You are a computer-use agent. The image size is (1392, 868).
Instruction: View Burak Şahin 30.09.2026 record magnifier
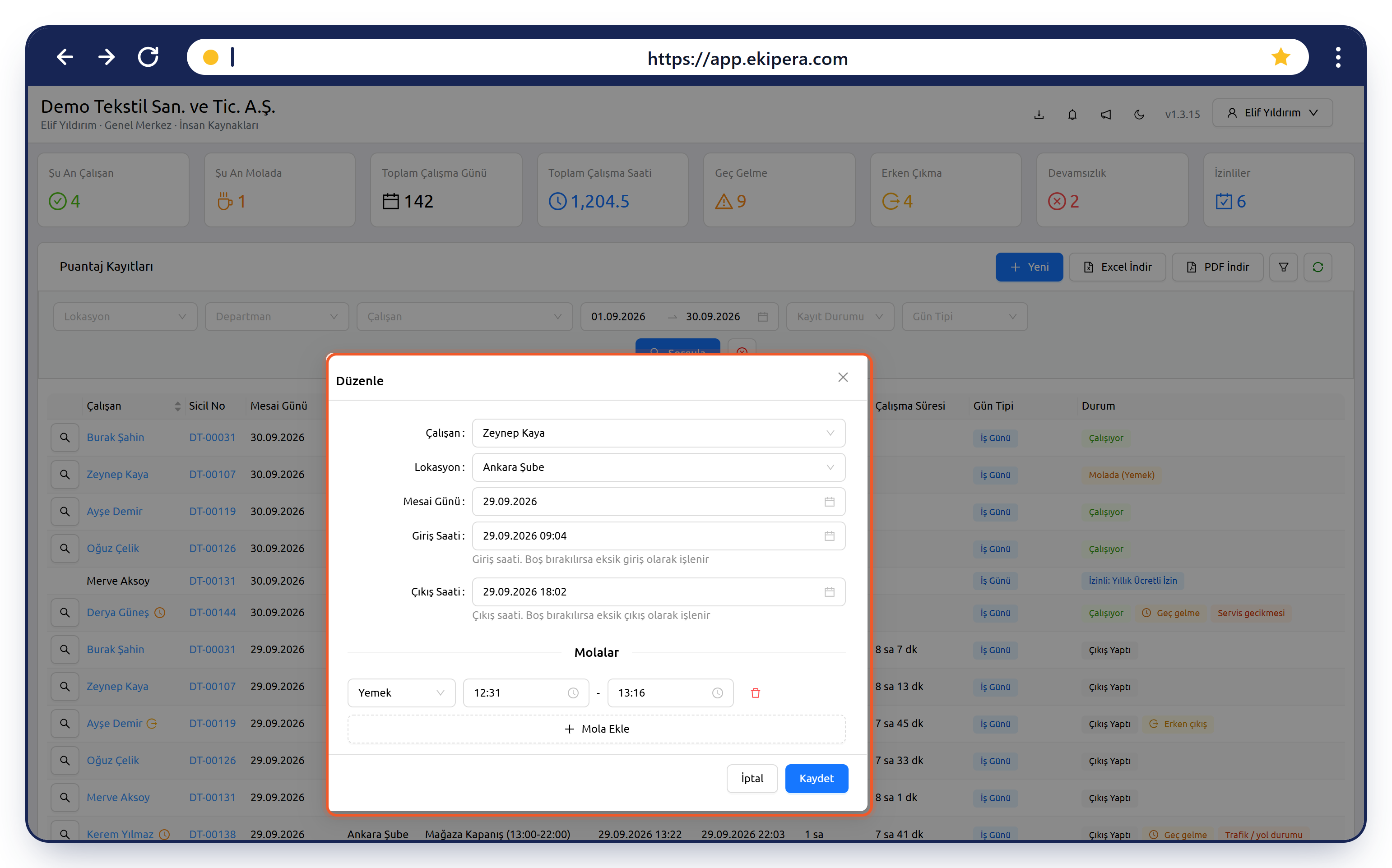tap(65, 438)
